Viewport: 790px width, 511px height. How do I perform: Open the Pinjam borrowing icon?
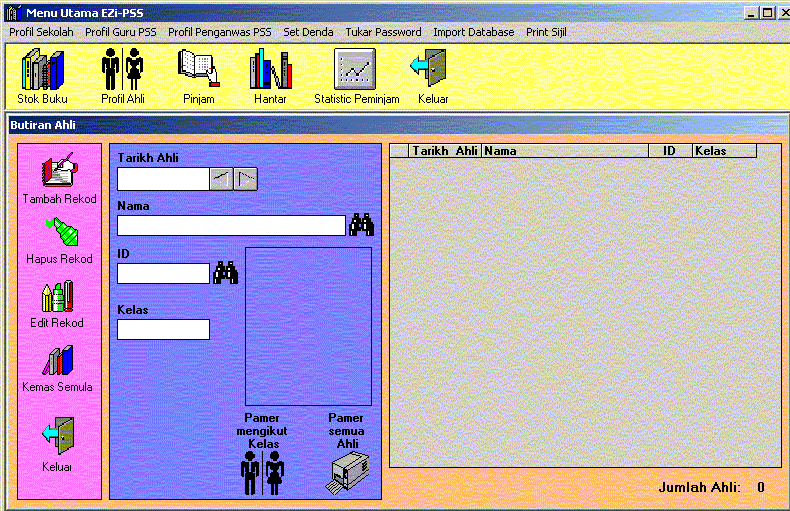pyautogui.click(x=199, y=70)
